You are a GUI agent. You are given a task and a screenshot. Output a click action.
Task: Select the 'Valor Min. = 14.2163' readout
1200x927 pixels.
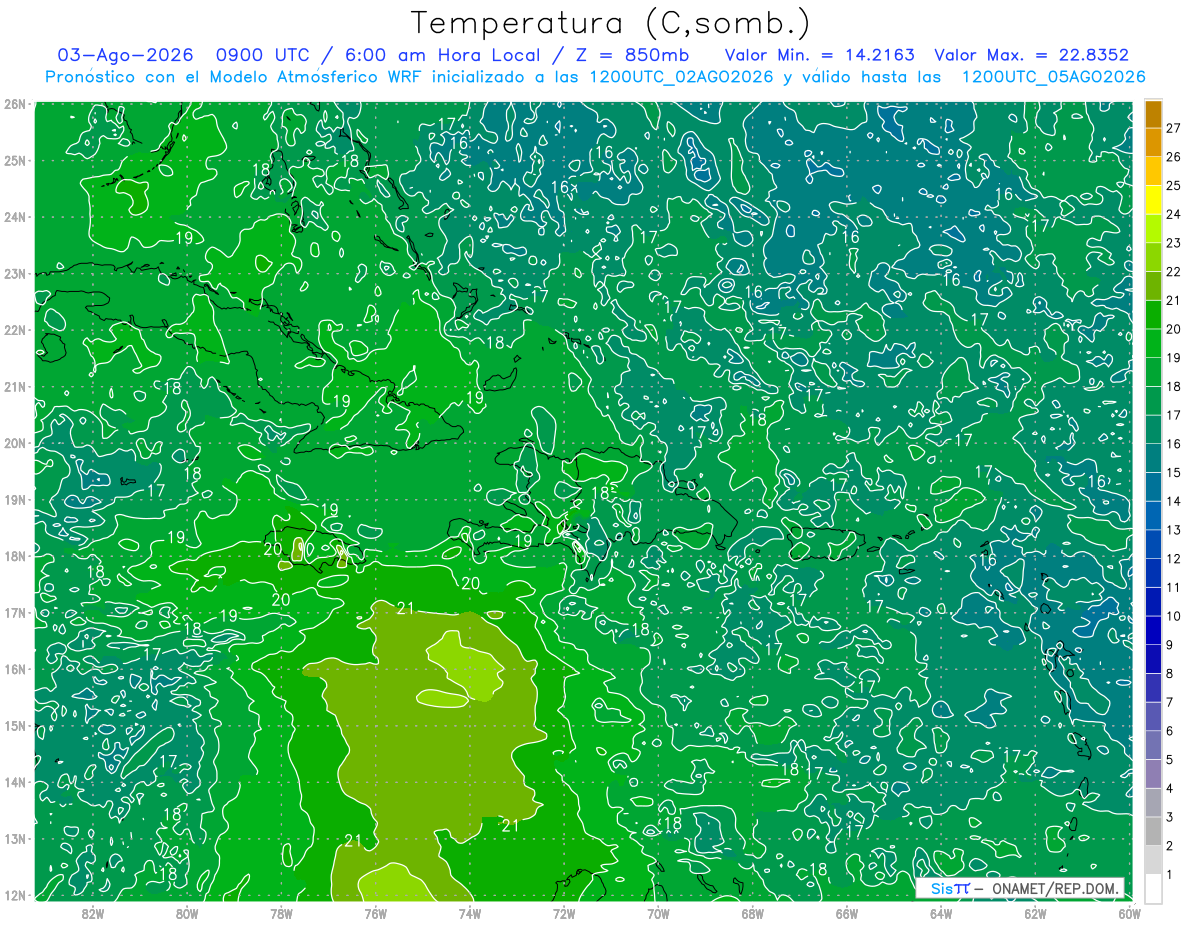pyautogui.click(x=819, y=55)
